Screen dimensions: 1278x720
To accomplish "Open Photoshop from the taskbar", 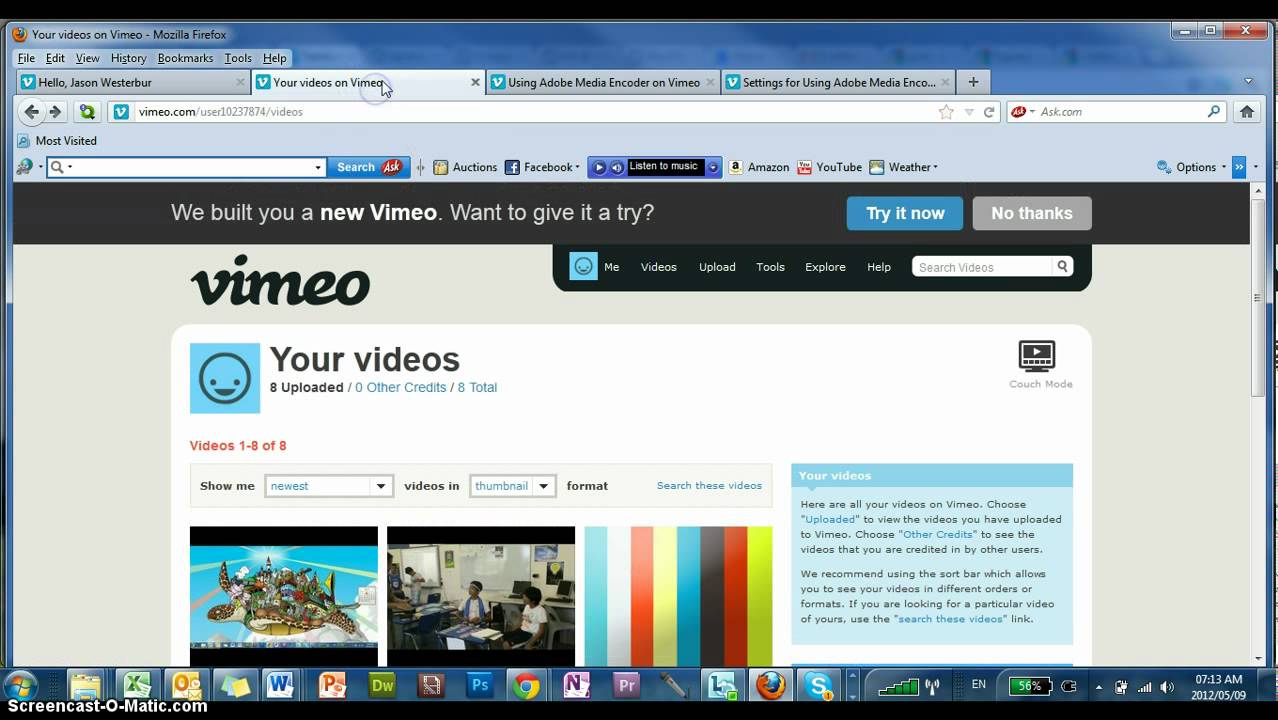I will pos(479,686).
